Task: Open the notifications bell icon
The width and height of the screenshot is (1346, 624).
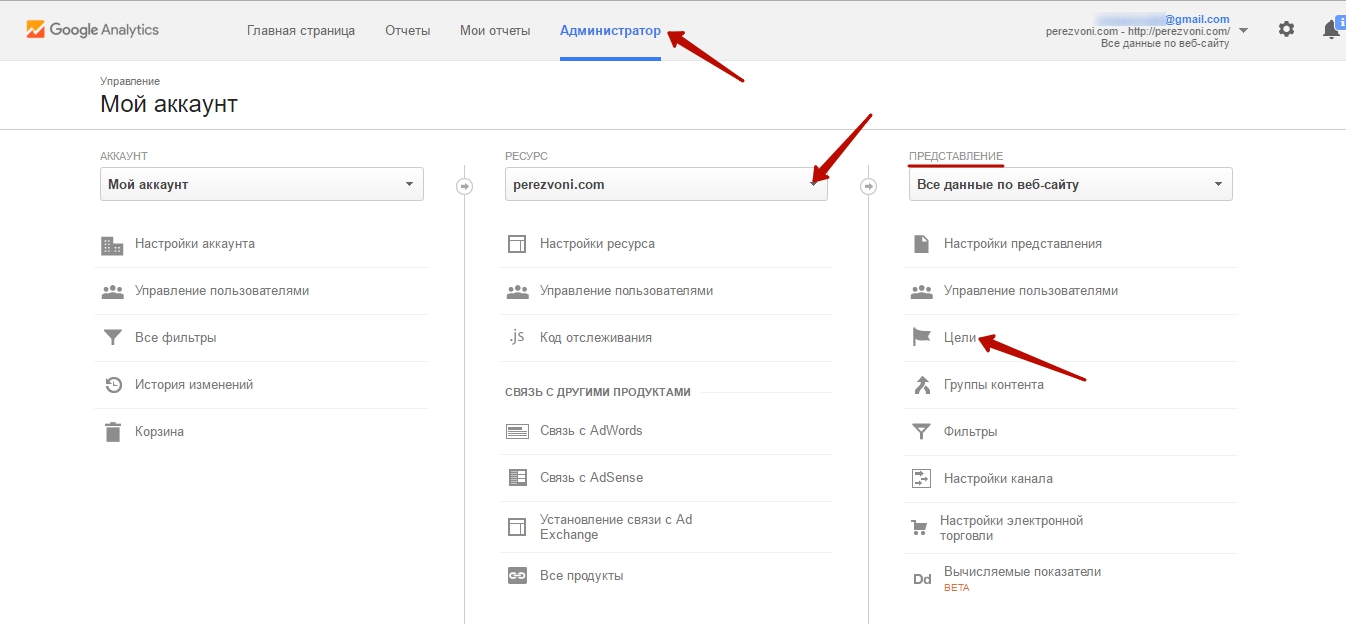Action: (1331, 30)
